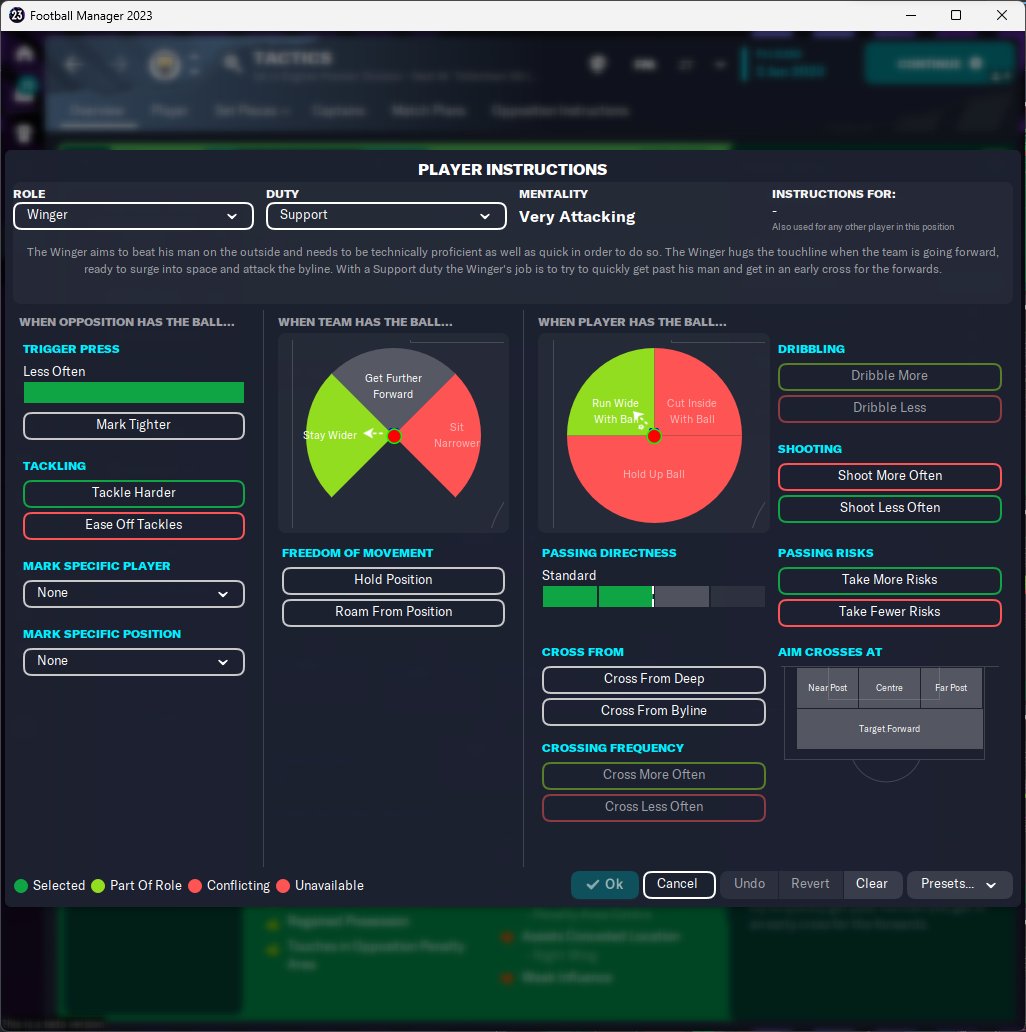Toggle the Tackle Harder instruction
Screen dimensions: 1026x1032
(x=134, y=493)
